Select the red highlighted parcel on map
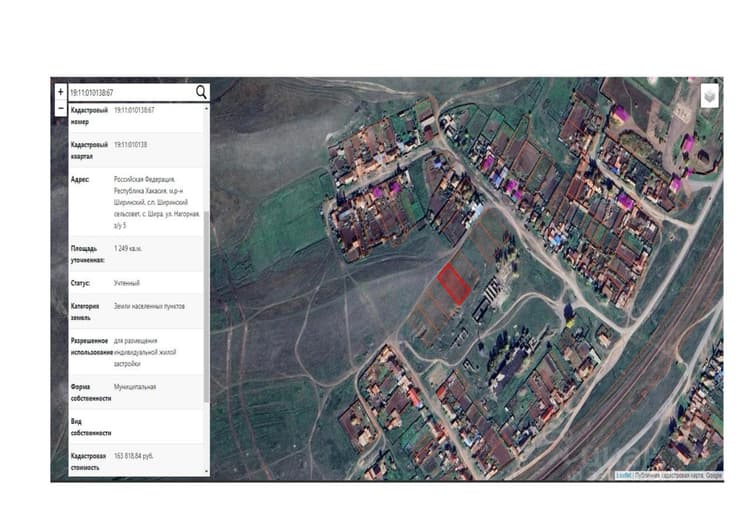 tap(453, 284)
